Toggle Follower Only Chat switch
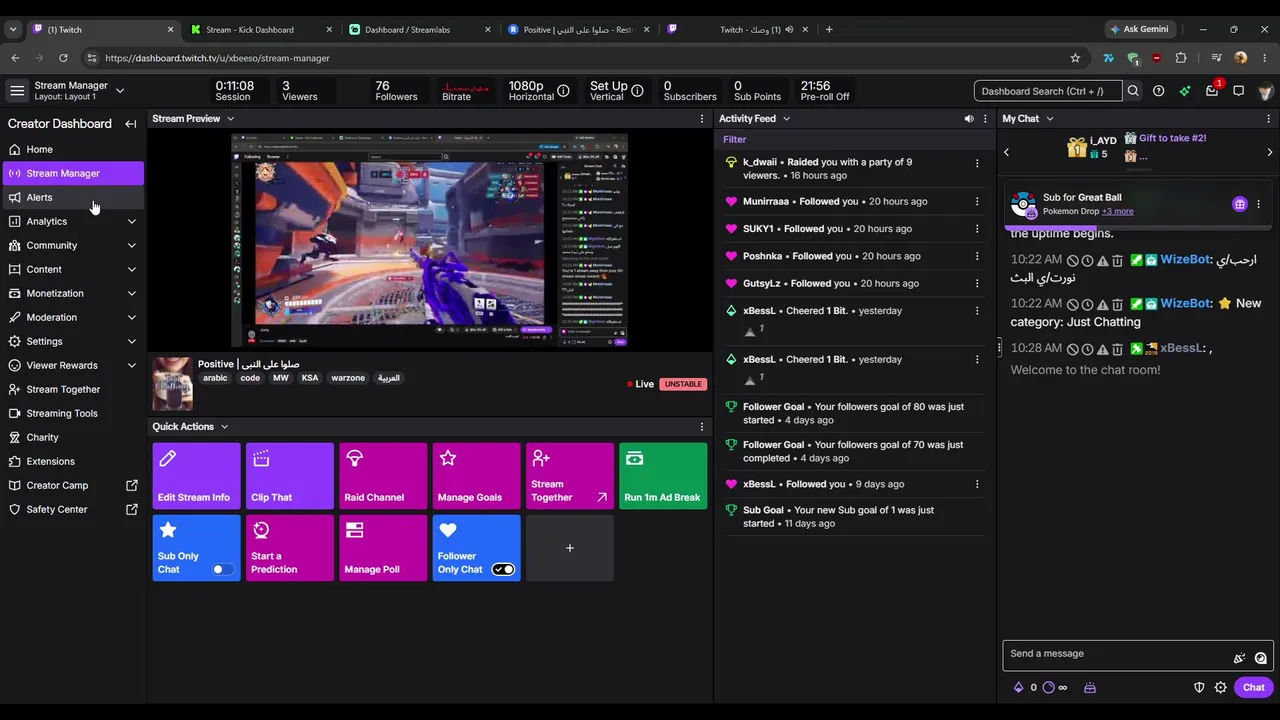 tap(503, 570)
